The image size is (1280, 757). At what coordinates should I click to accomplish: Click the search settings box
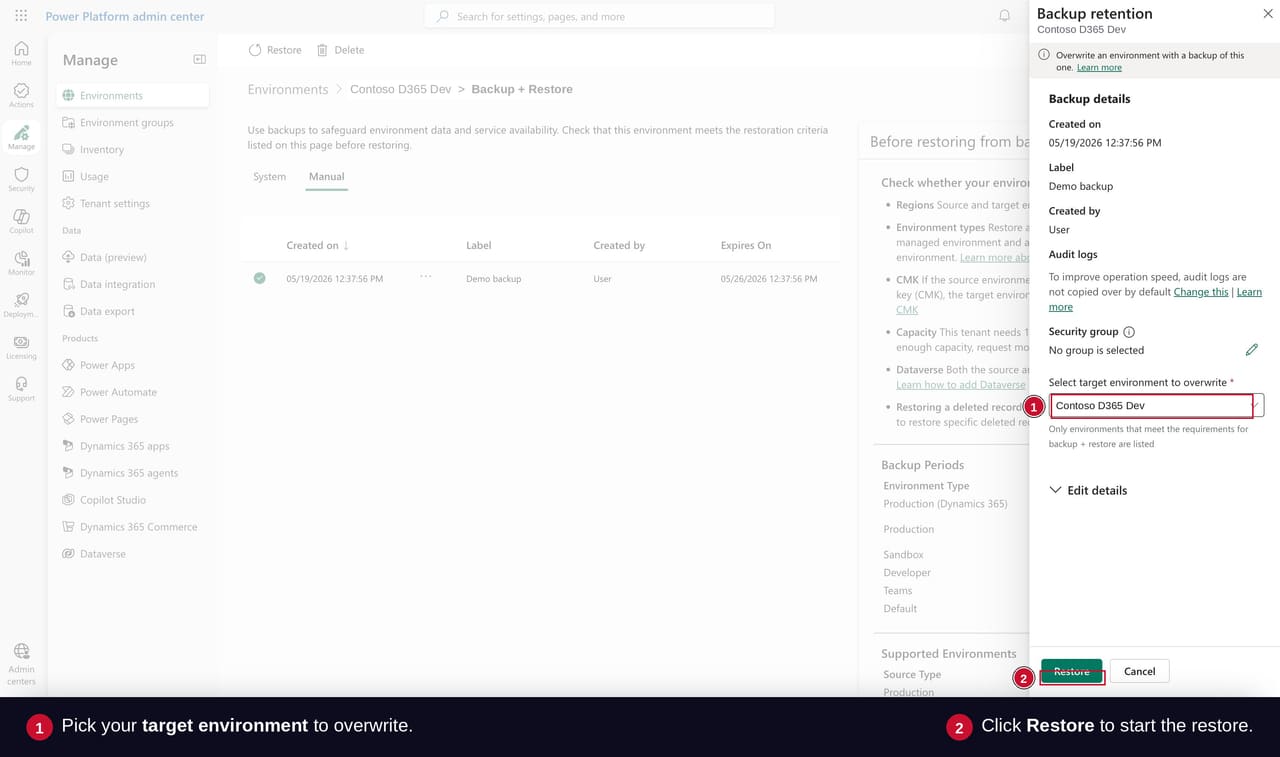[600, 16]
